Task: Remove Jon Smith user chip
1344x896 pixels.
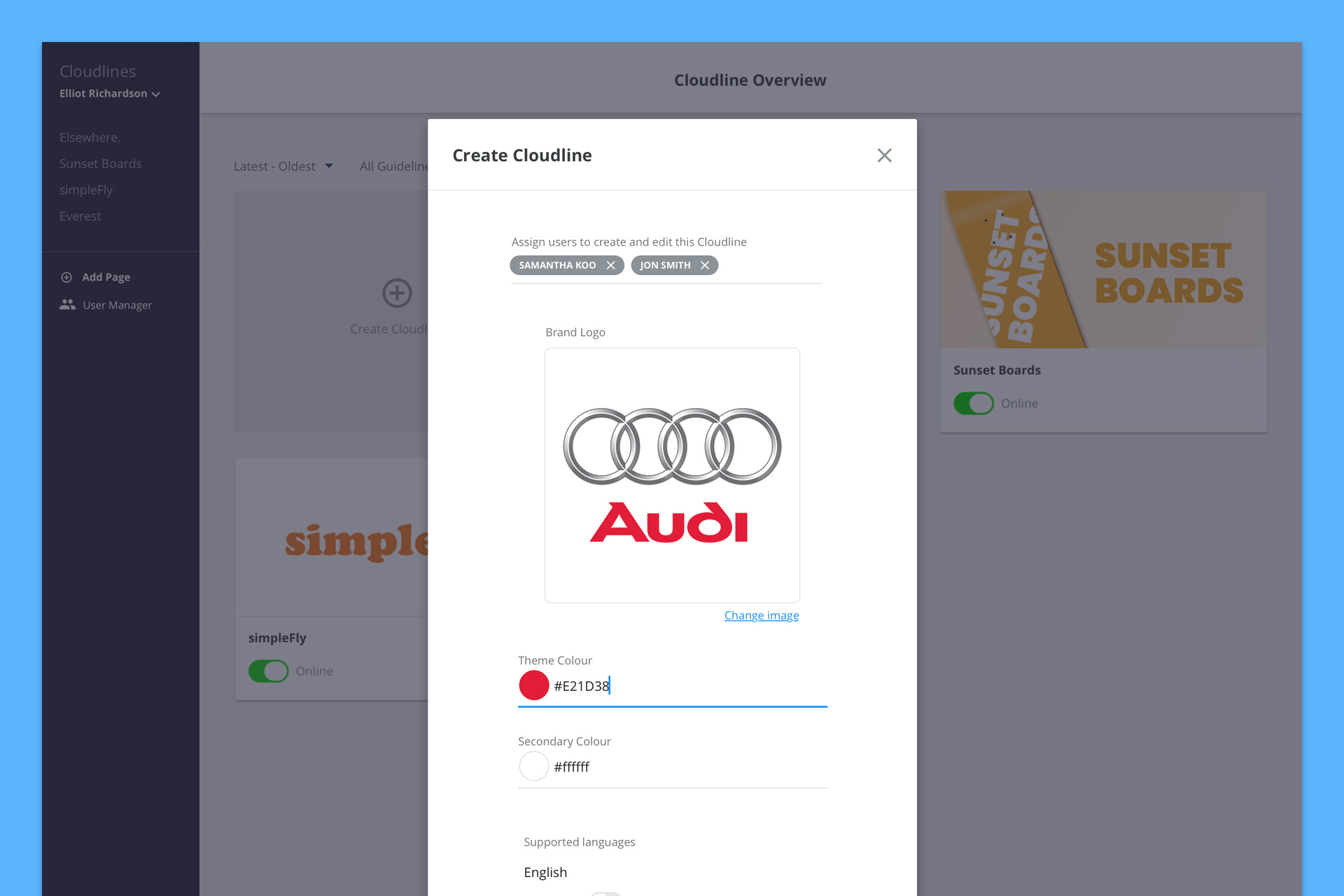Action: click(704, 265)
